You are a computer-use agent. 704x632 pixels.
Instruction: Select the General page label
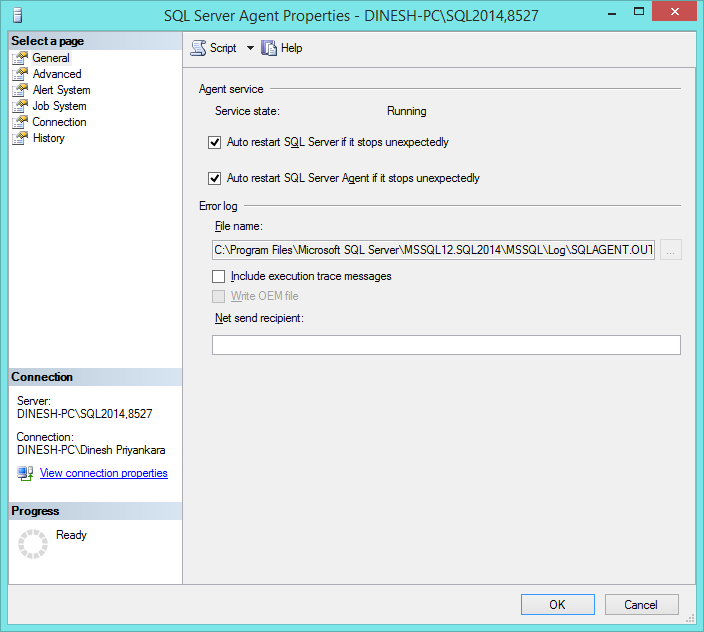51,58
